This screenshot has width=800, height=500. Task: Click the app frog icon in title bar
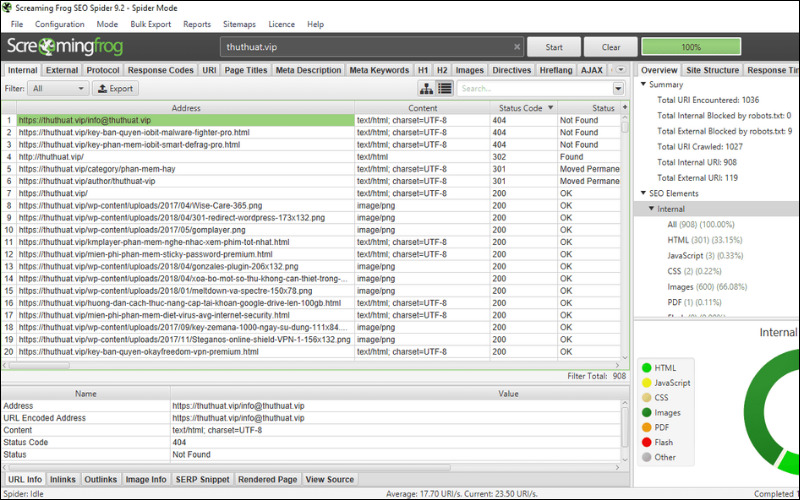point(7,8)
